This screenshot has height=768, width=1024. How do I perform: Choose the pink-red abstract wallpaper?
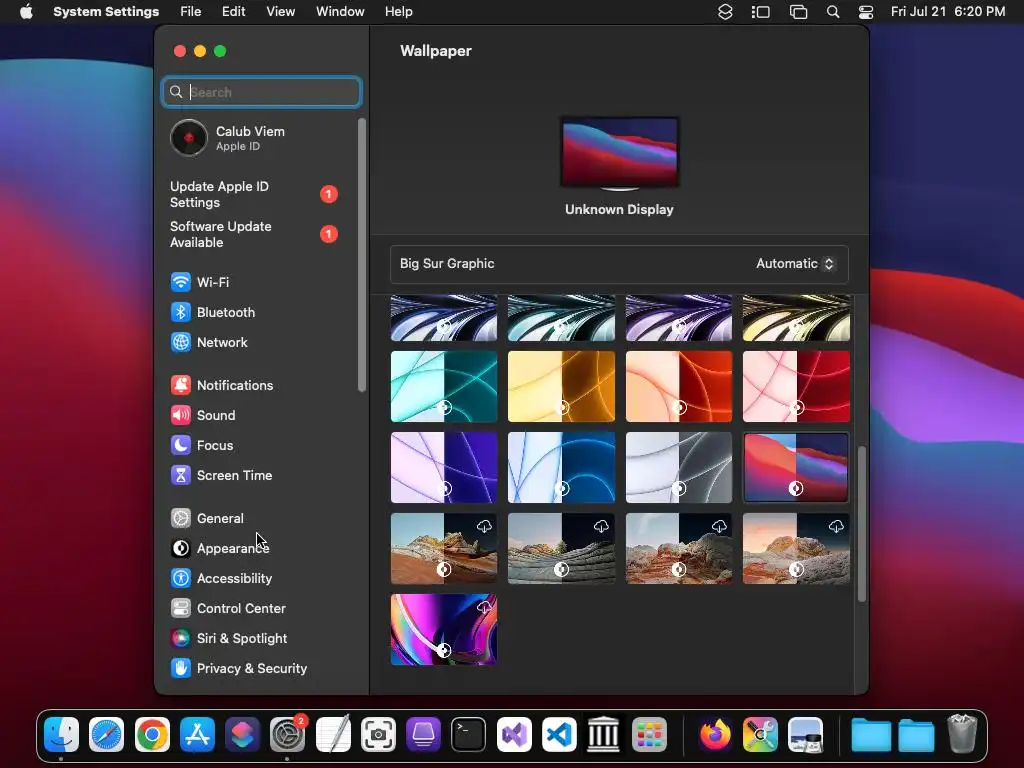tap(797, 387)
